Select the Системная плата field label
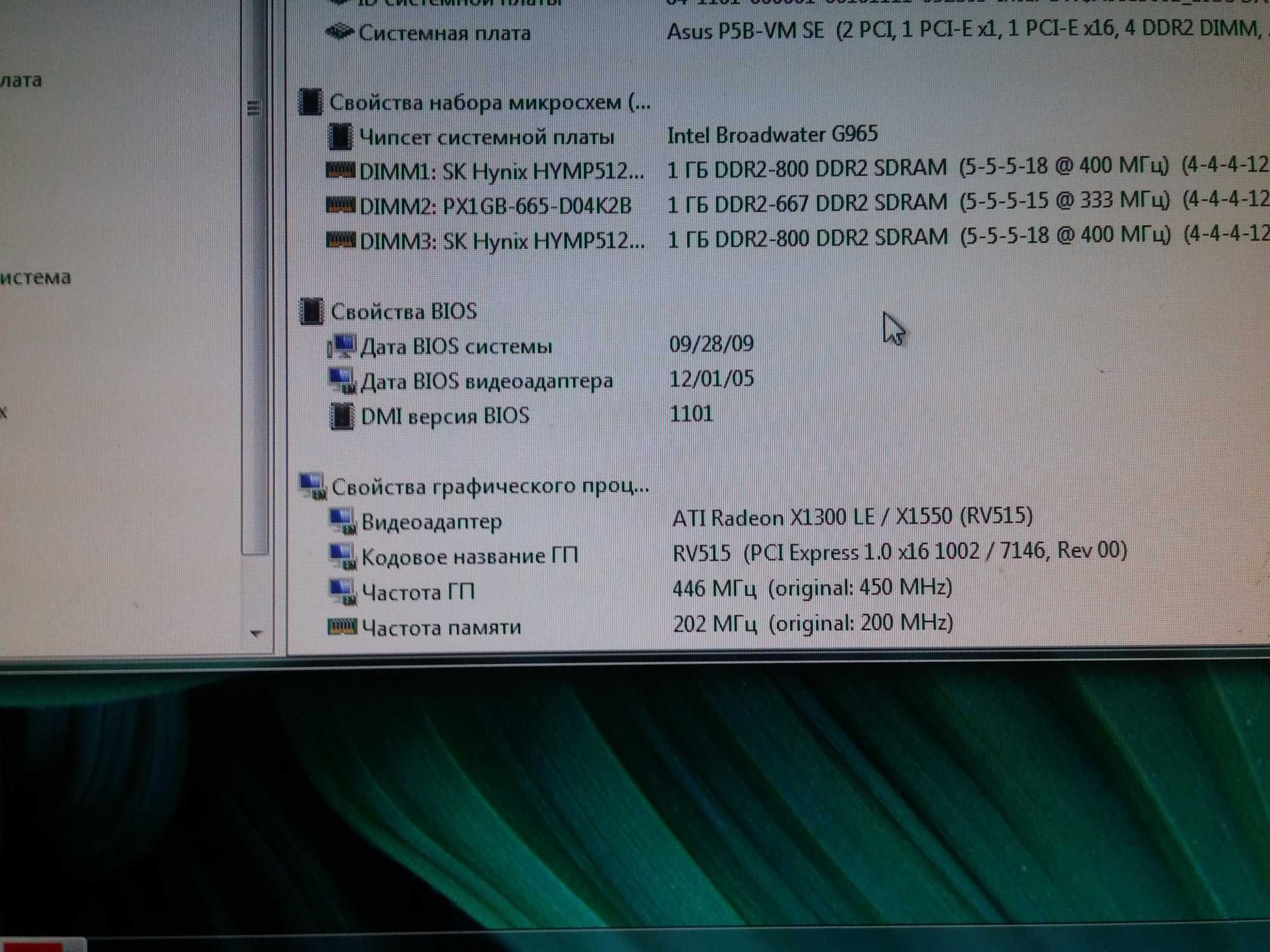 click(444, 32)
